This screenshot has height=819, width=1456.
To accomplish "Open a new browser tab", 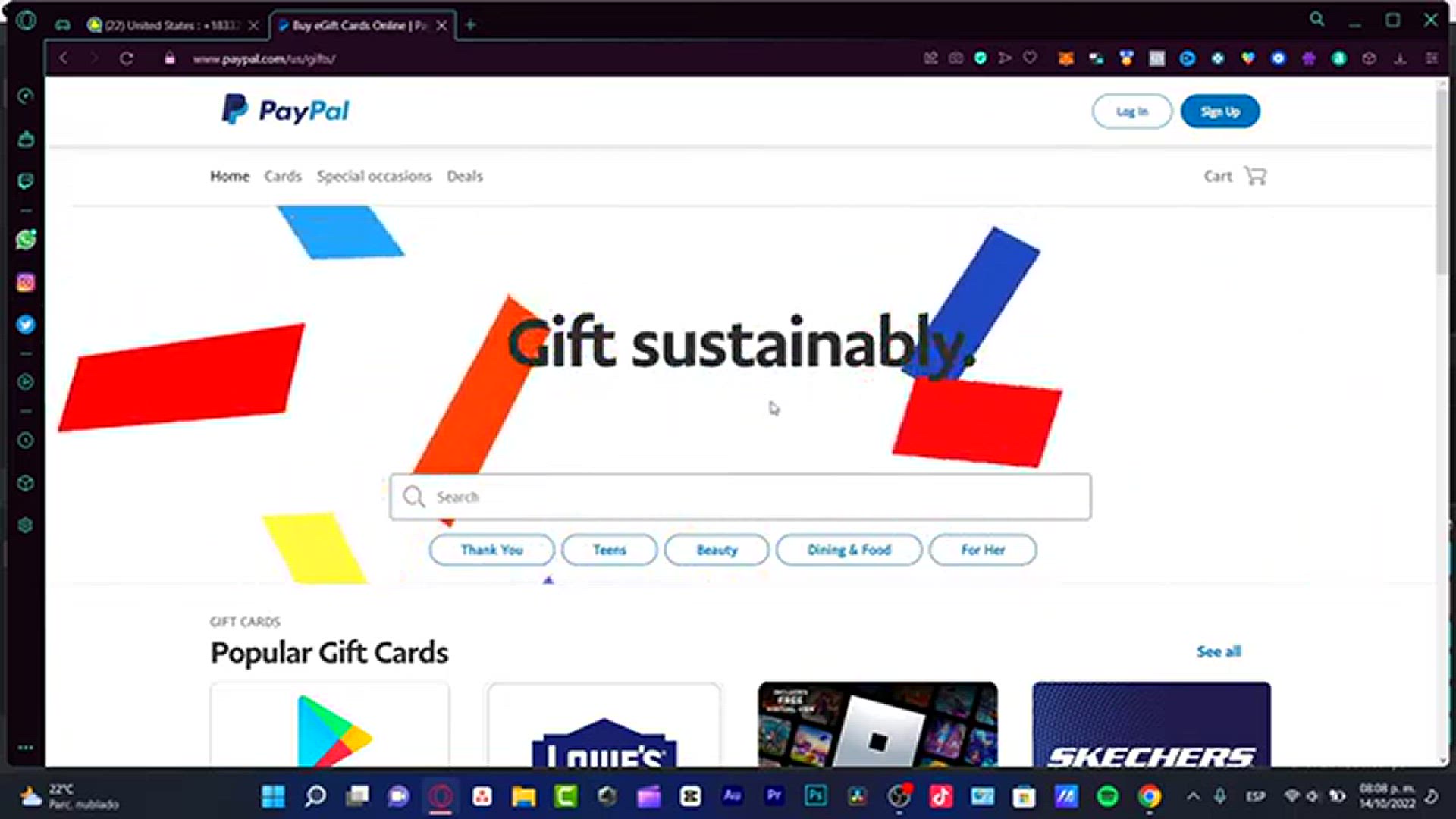I will click(x=470, y=25).
